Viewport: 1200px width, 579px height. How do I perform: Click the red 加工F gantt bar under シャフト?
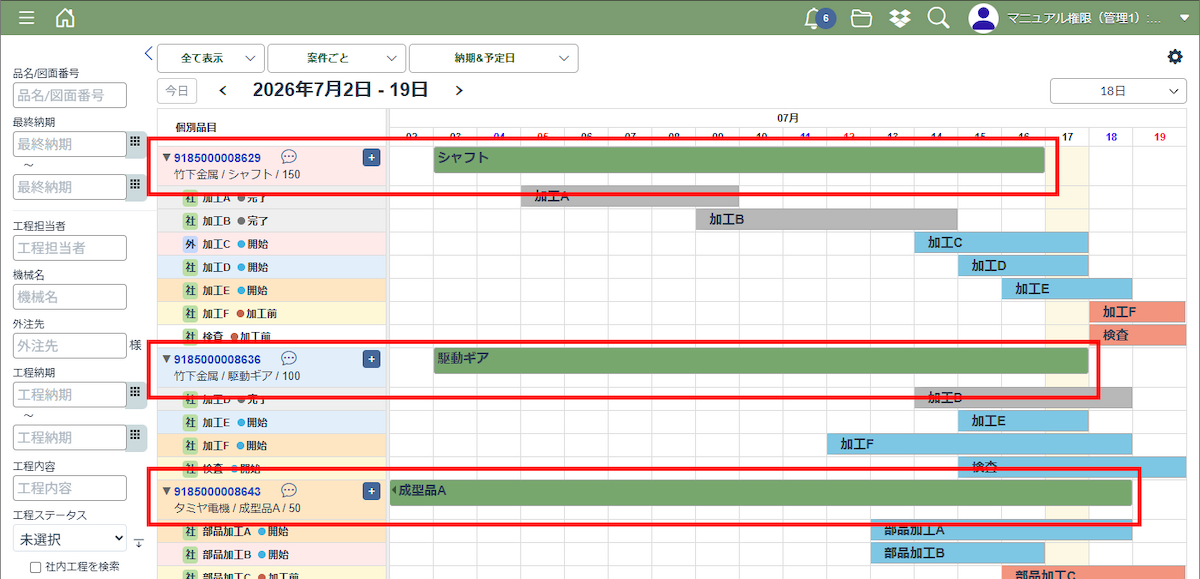click(x=1138, y=312)
